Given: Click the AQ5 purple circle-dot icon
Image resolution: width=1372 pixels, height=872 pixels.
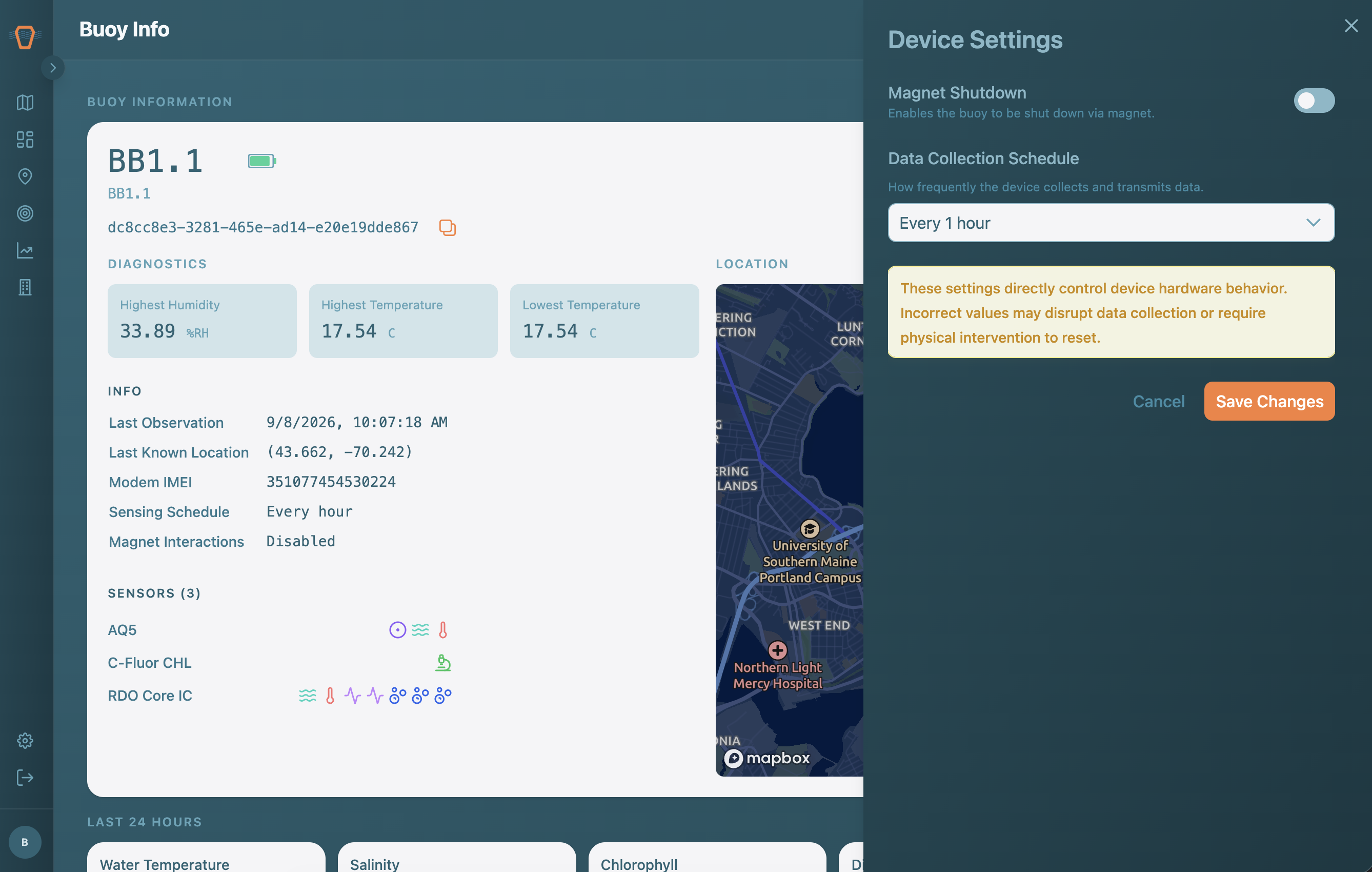Looking at the screenshot, I should pos(398,630).
